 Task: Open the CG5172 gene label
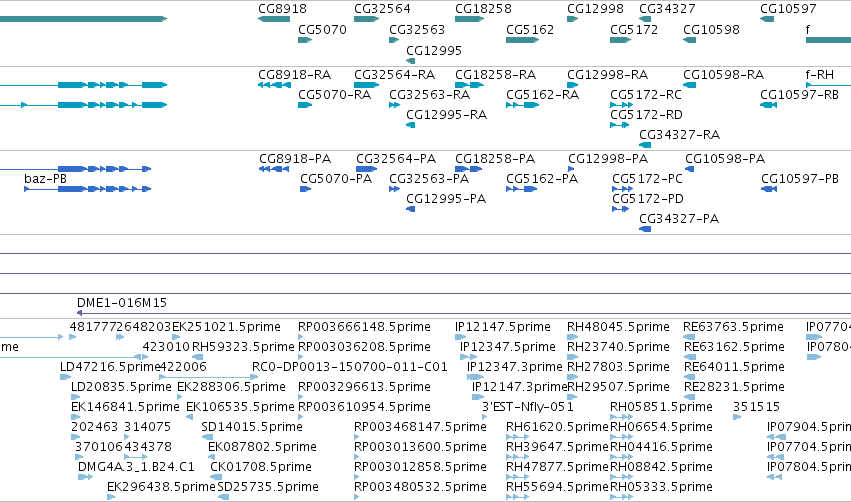(634, 29)
